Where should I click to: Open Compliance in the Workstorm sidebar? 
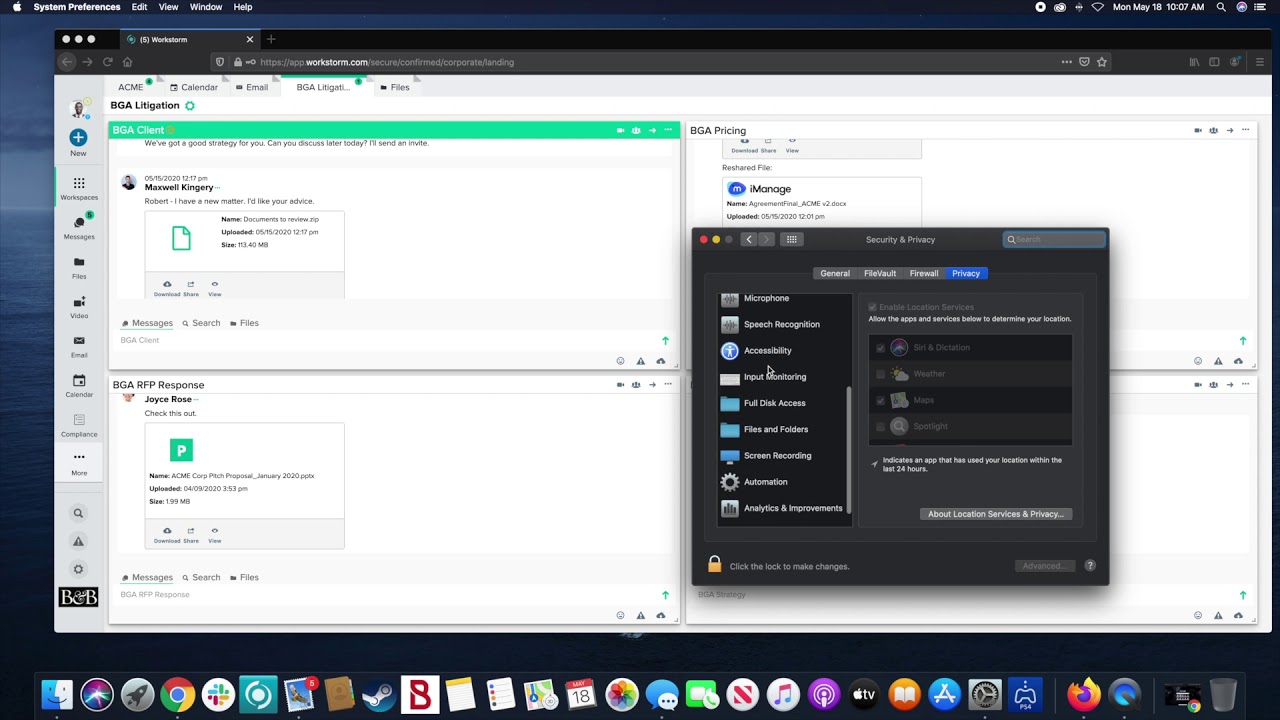click(79, 425)
